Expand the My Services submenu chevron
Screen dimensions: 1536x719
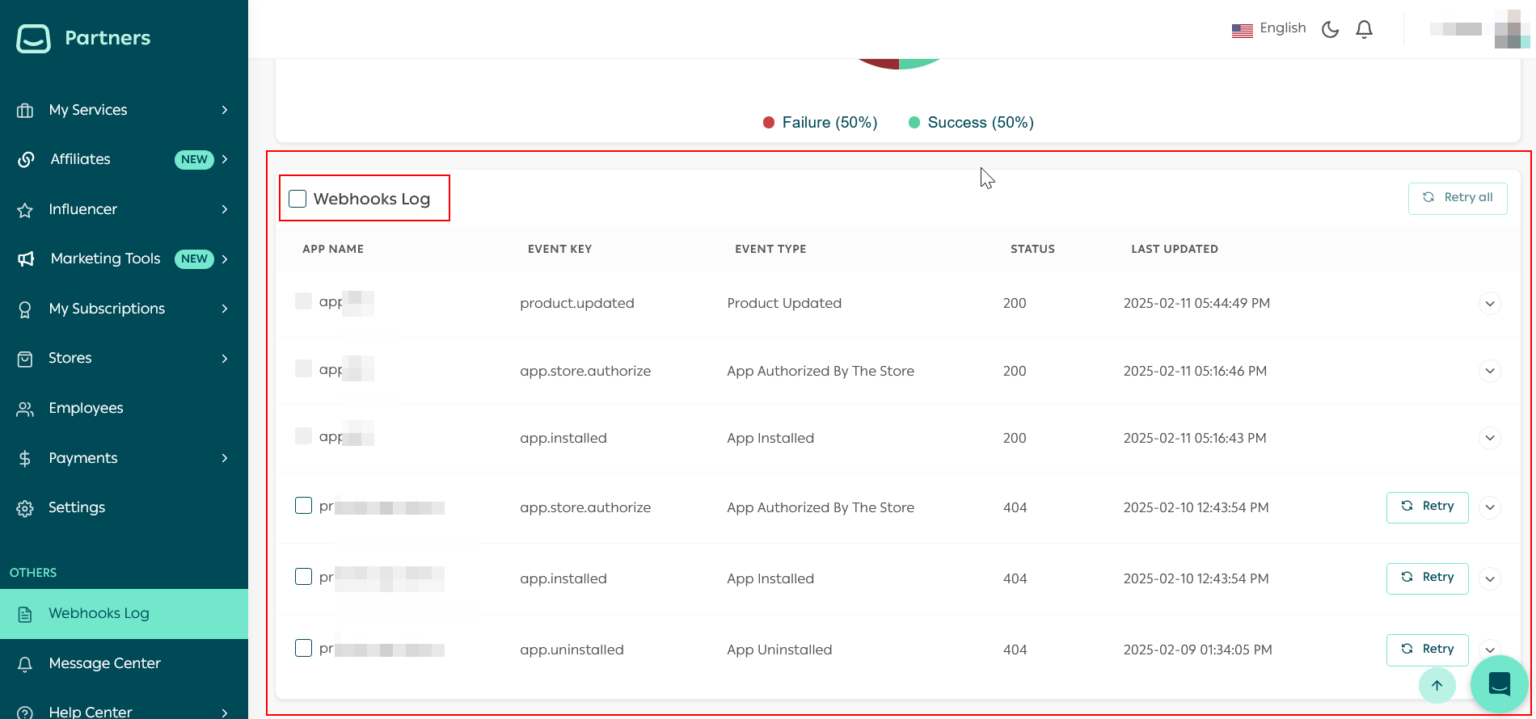[x=225, y=110]
